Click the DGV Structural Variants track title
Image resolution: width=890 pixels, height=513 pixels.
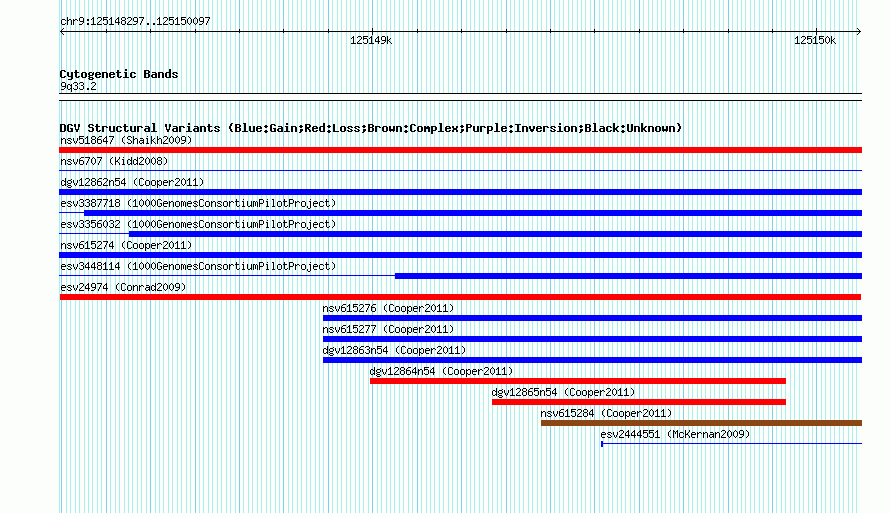point(371,128)
